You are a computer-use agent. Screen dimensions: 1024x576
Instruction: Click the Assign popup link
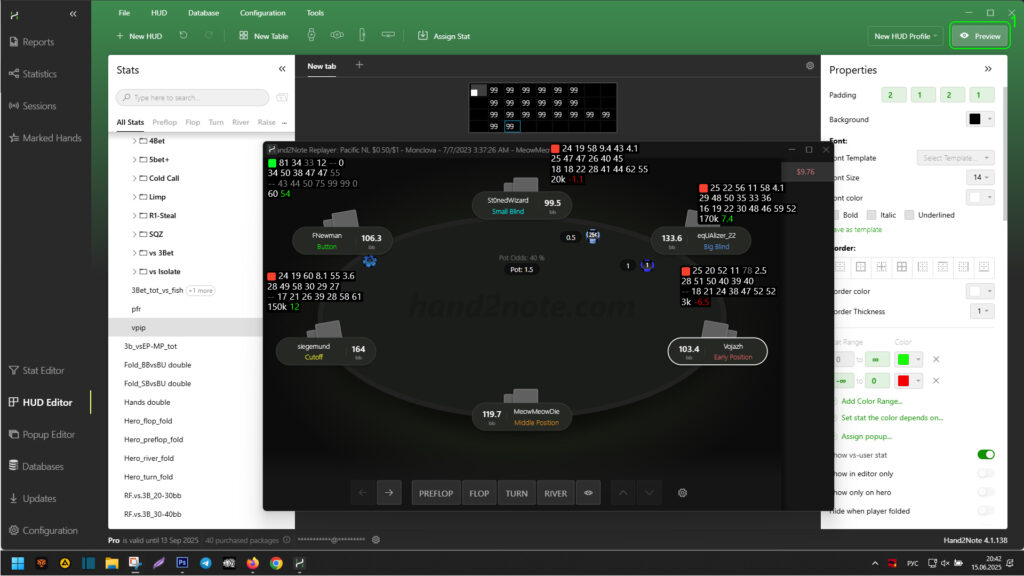click(866, 436)
